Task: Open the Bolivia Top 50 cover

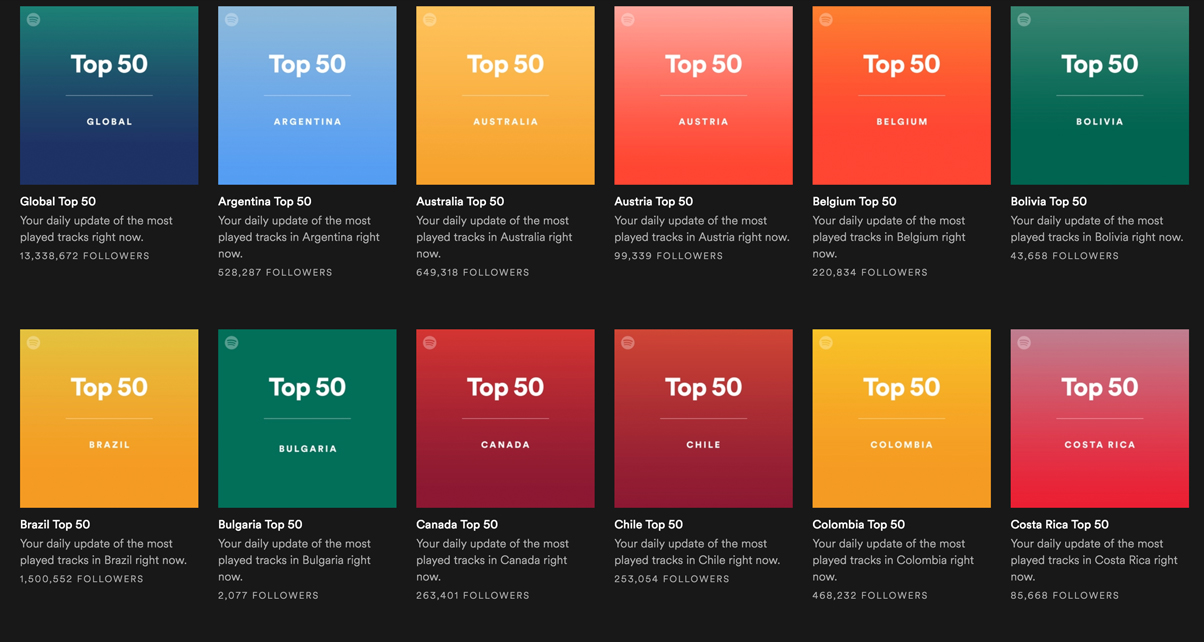Action: click(x=1099, y=95)
